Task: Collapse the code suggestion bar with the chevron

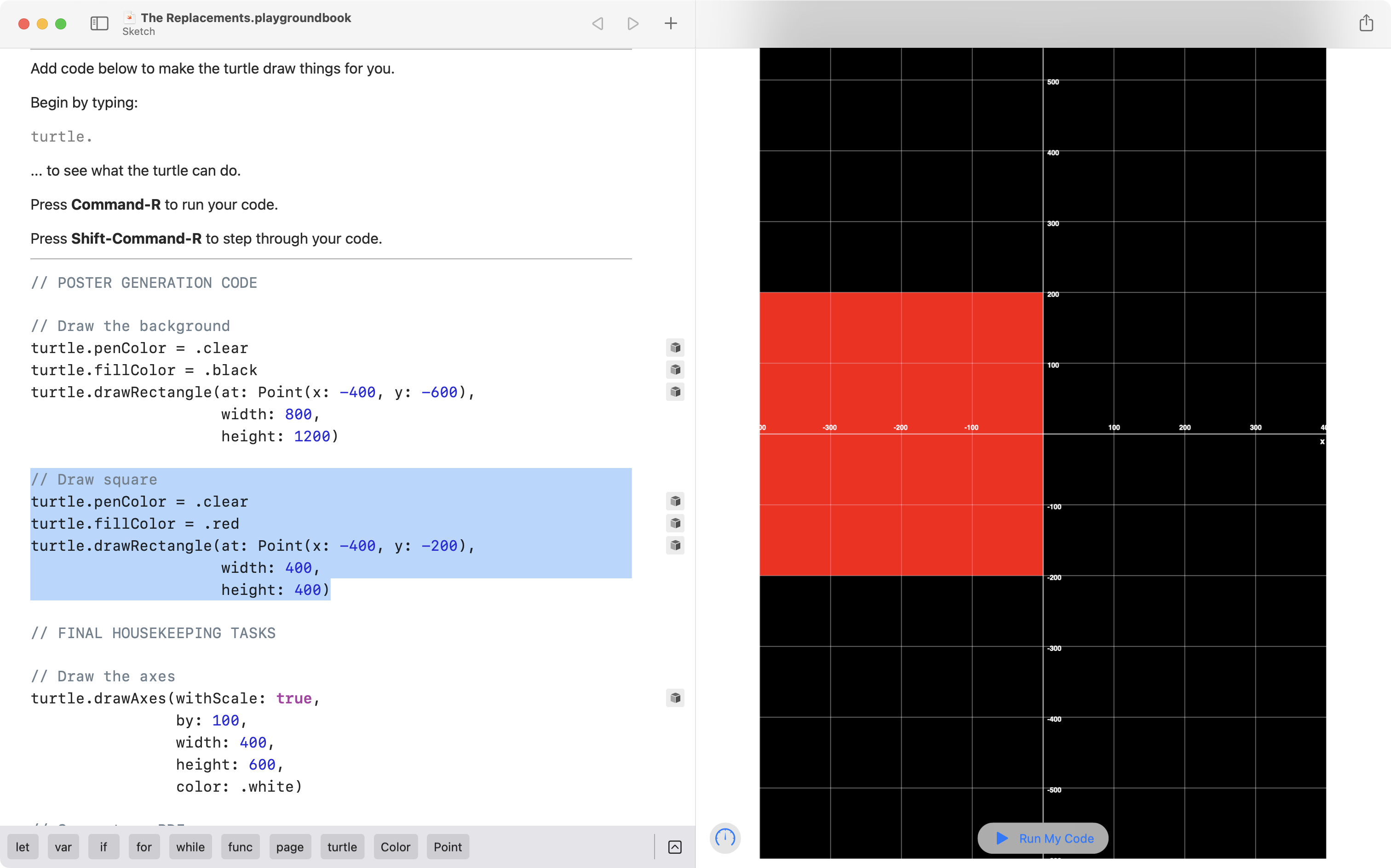Action: coord(675,847)
